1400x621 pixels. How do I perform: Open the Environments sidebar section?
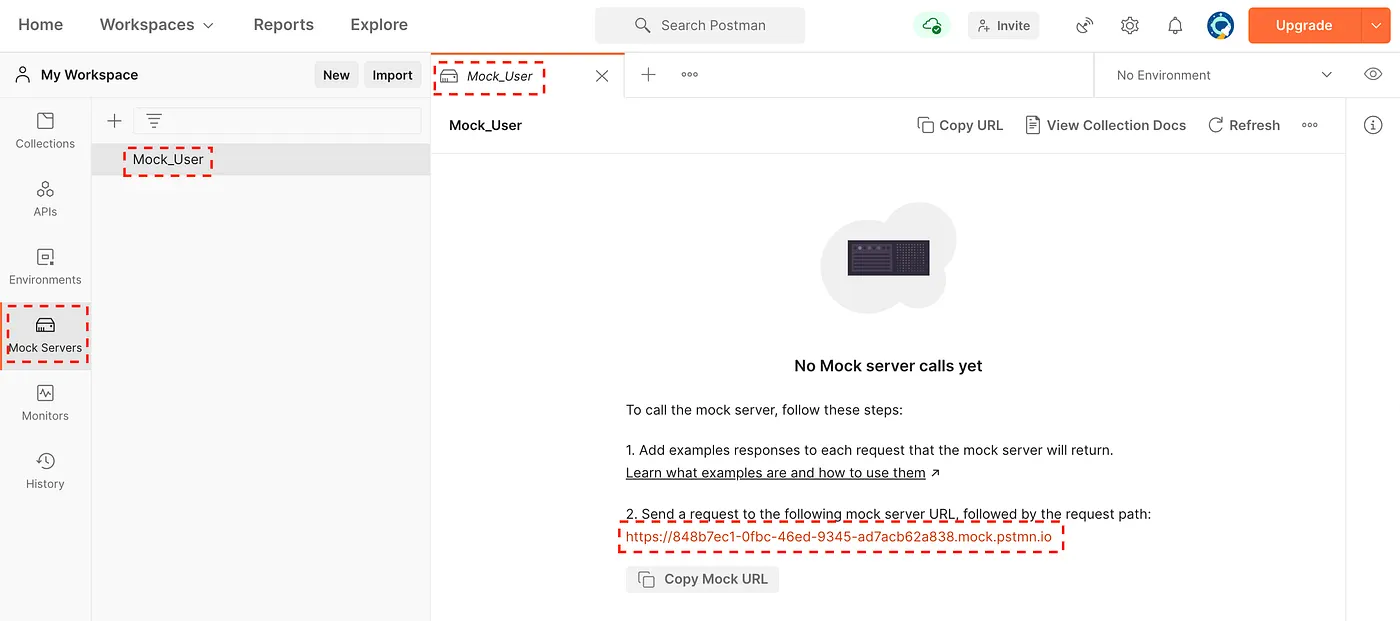45,267
